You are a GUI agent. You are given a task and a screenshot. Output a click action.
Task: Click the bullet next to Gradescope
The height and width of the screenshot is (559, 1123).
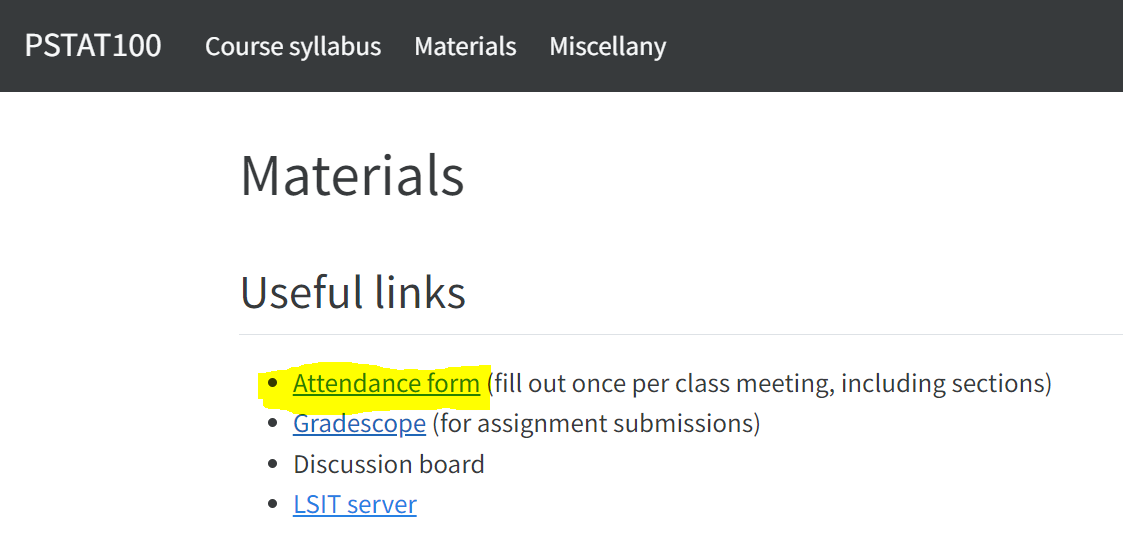[273, 424]
